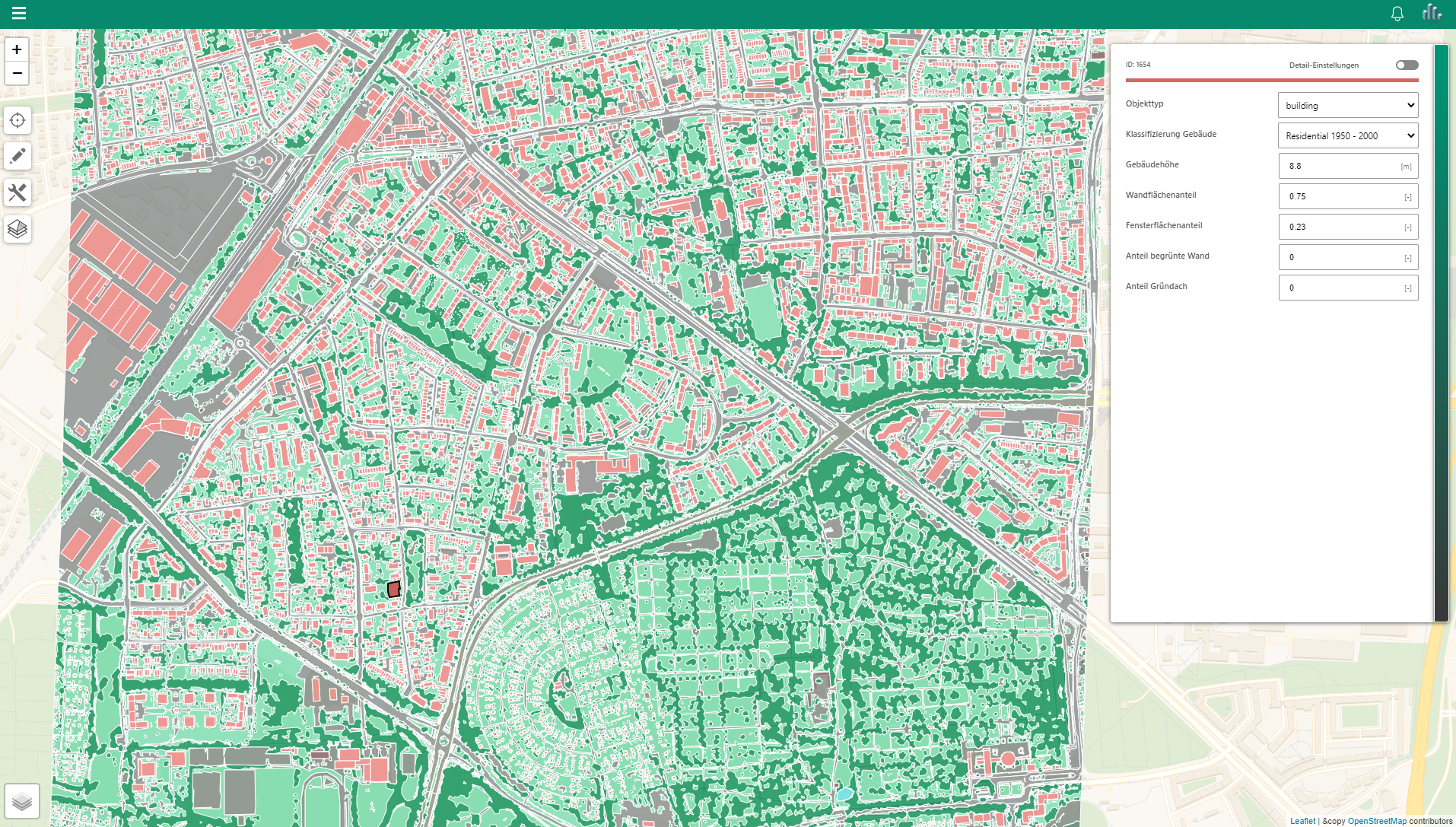This screenshot has height=827, width=1456.
Task: Zoom in on the map
Action: click(17, 49)
